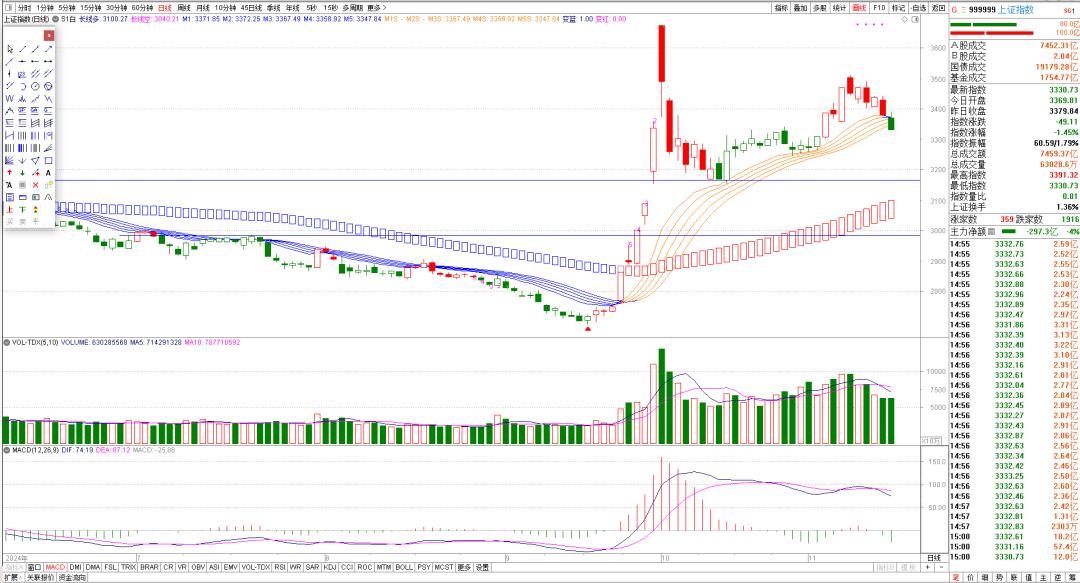
Task: Click the minus zoom-out button at bottom
Action: 940,567
